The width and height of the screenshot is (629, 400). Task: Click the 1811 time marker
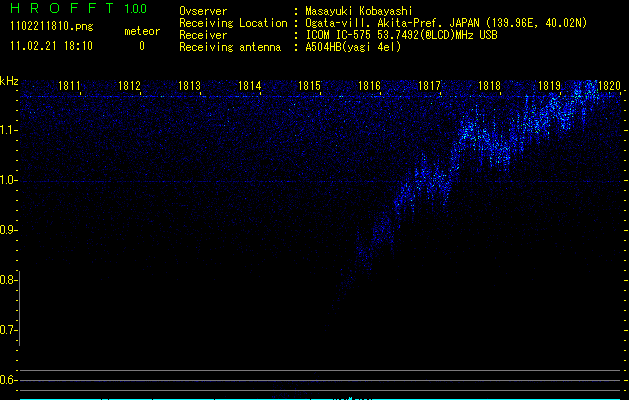pyautogui.click(x=69, y=86)
